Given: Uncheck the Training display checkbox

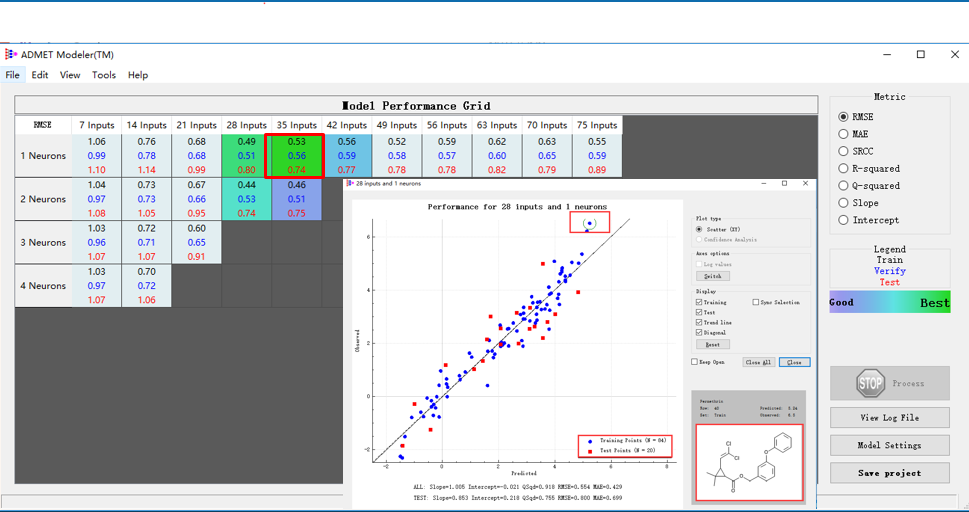Looking at the screenshot, I should click(699, 302).
